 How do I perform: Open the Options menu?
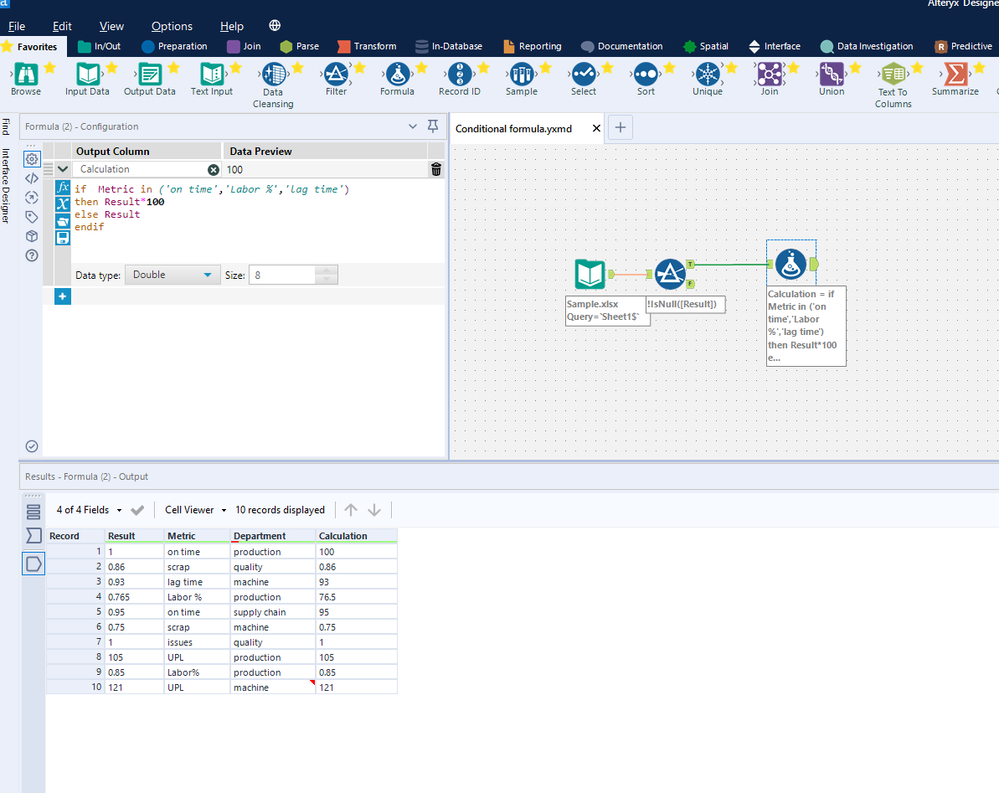[x=172, y=26]
